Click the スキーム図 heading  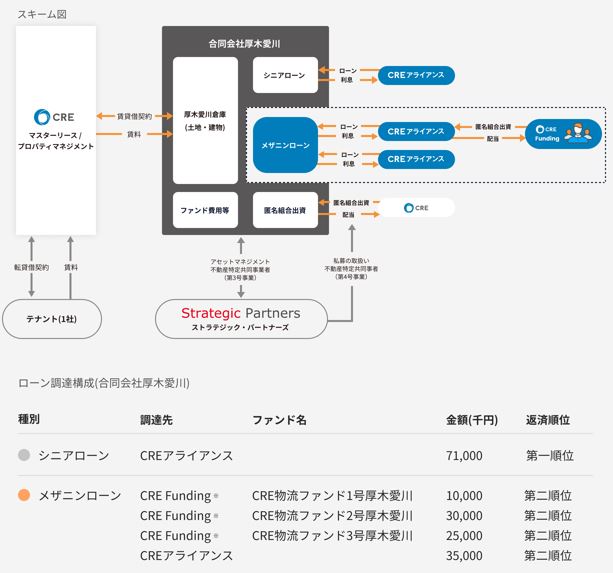(42, 14)
